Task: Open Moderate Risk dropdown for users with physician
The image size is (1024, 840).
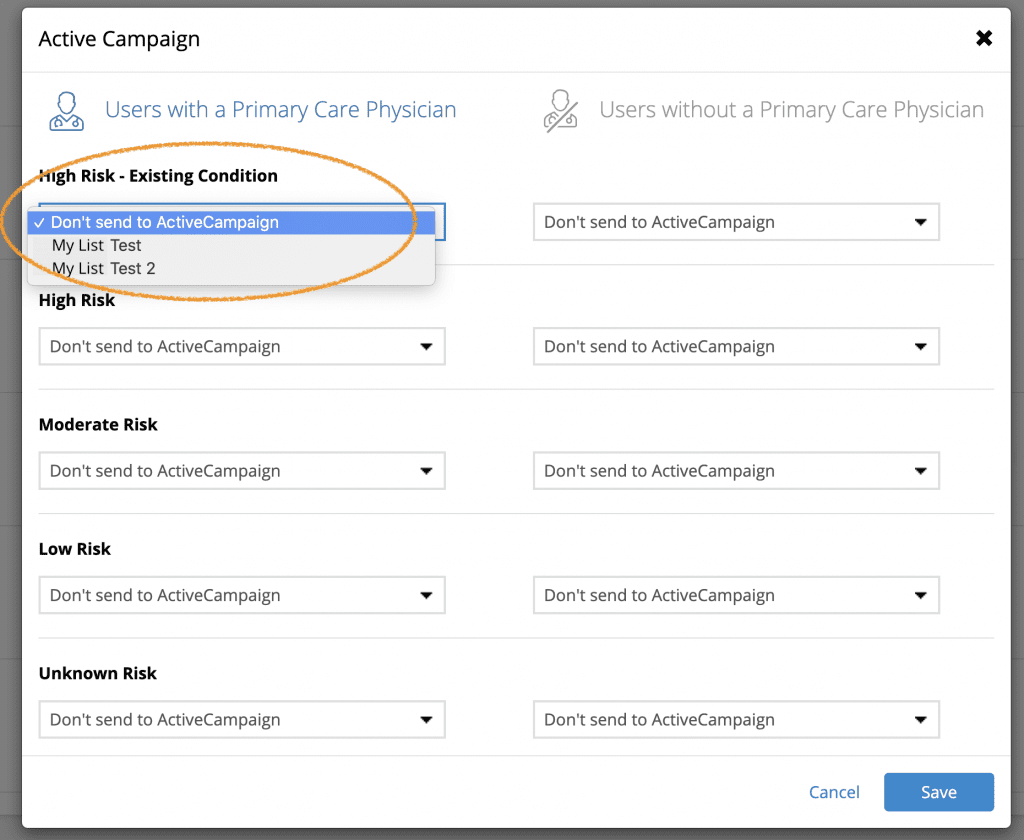Action: (242, 470)
